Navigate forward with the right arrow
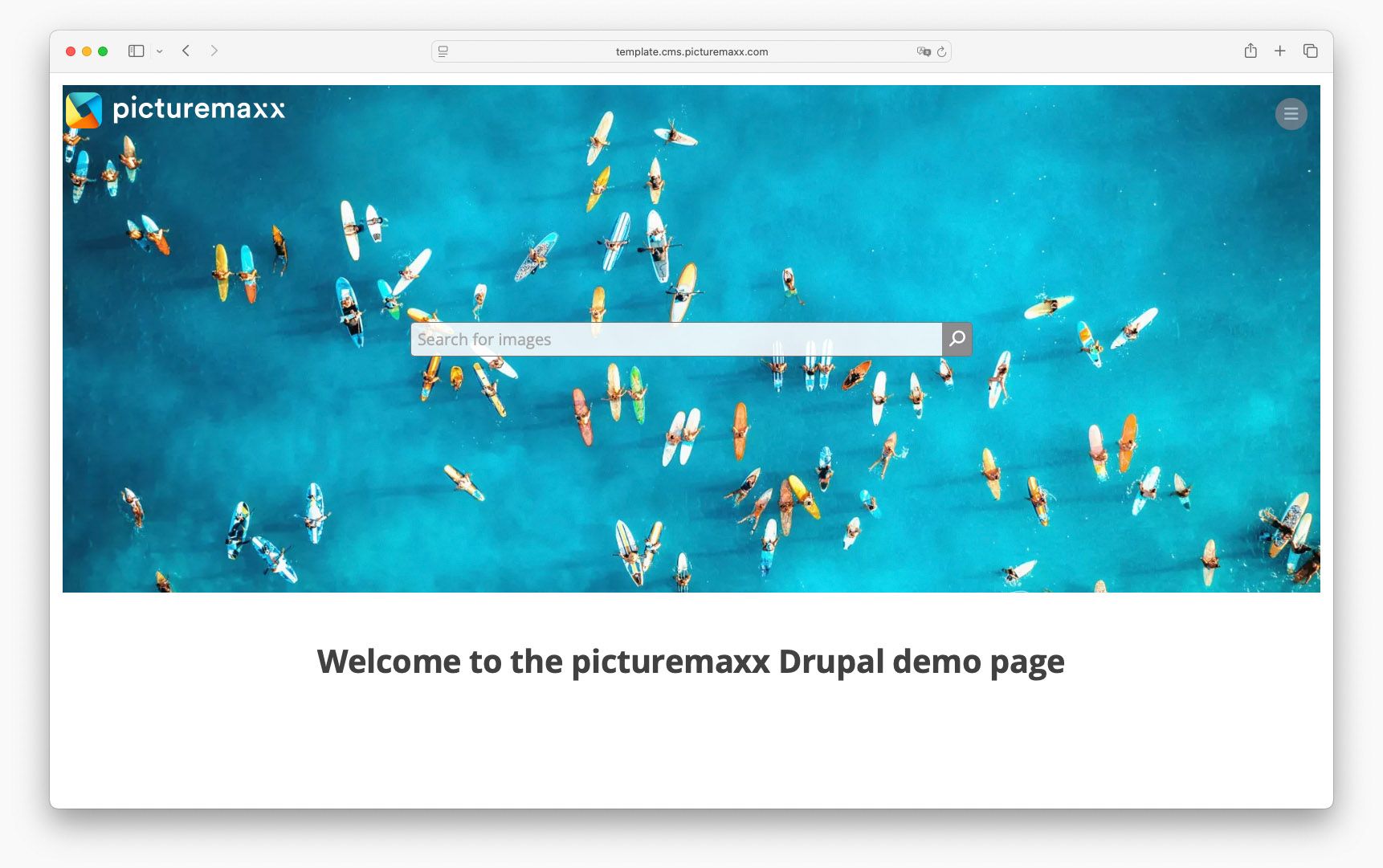This screenshot has width=1383, height=868. [214, 50]
